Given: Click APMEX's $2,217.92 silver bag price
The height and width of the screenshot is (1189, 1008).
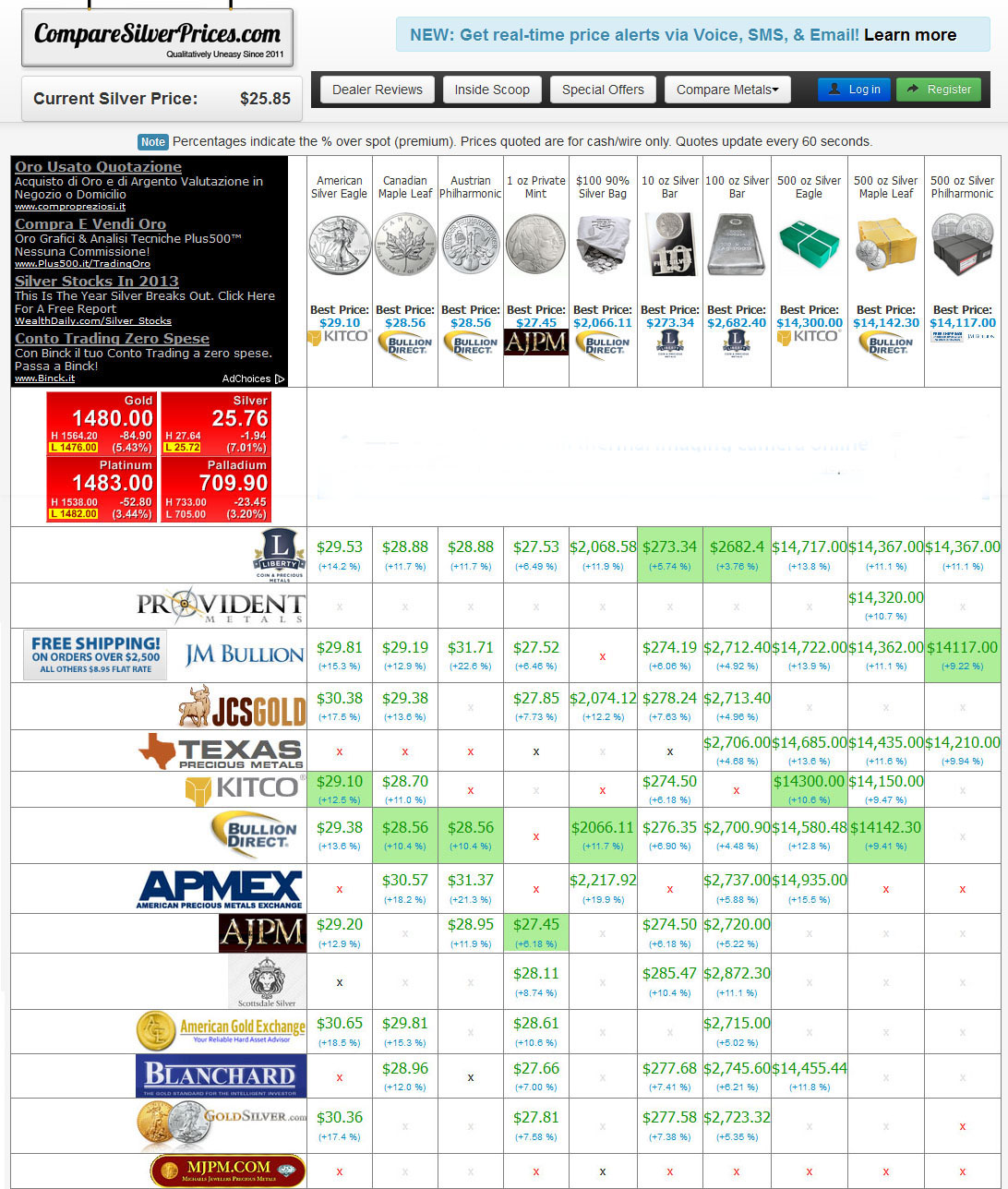Looking at the screenshot, I should coord(603,881).
